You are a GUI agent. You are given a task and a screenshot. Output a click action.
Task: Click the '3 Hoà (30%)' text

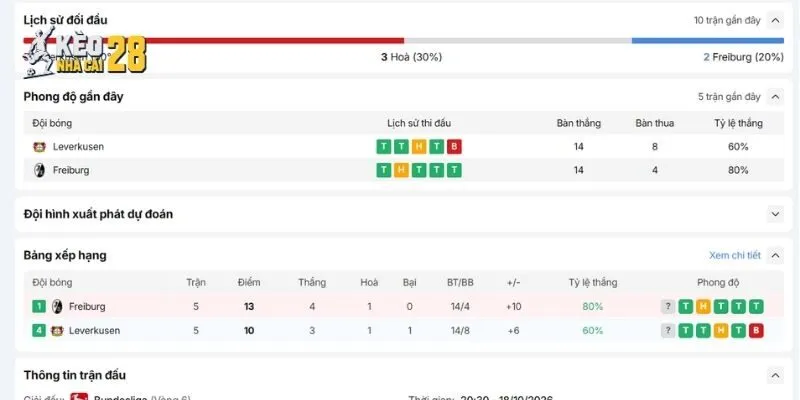(411, 57)
